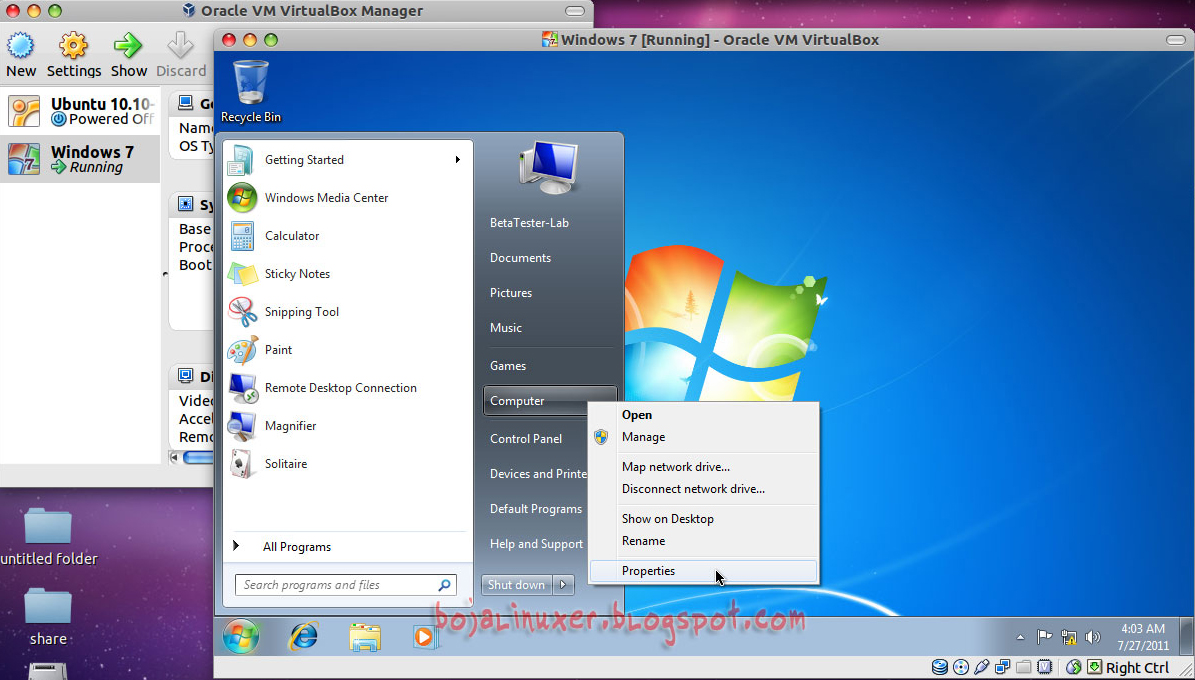
Task: Click the mouse integration status icon
Action: tap(1073, 668)
